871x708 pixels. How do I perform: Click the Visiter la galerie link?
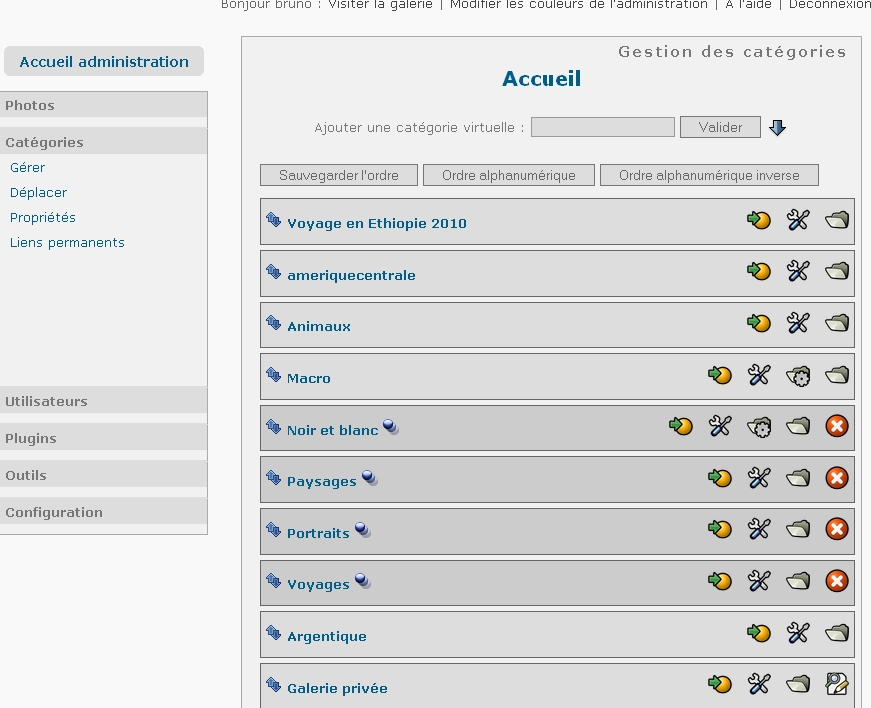(380, 5)
